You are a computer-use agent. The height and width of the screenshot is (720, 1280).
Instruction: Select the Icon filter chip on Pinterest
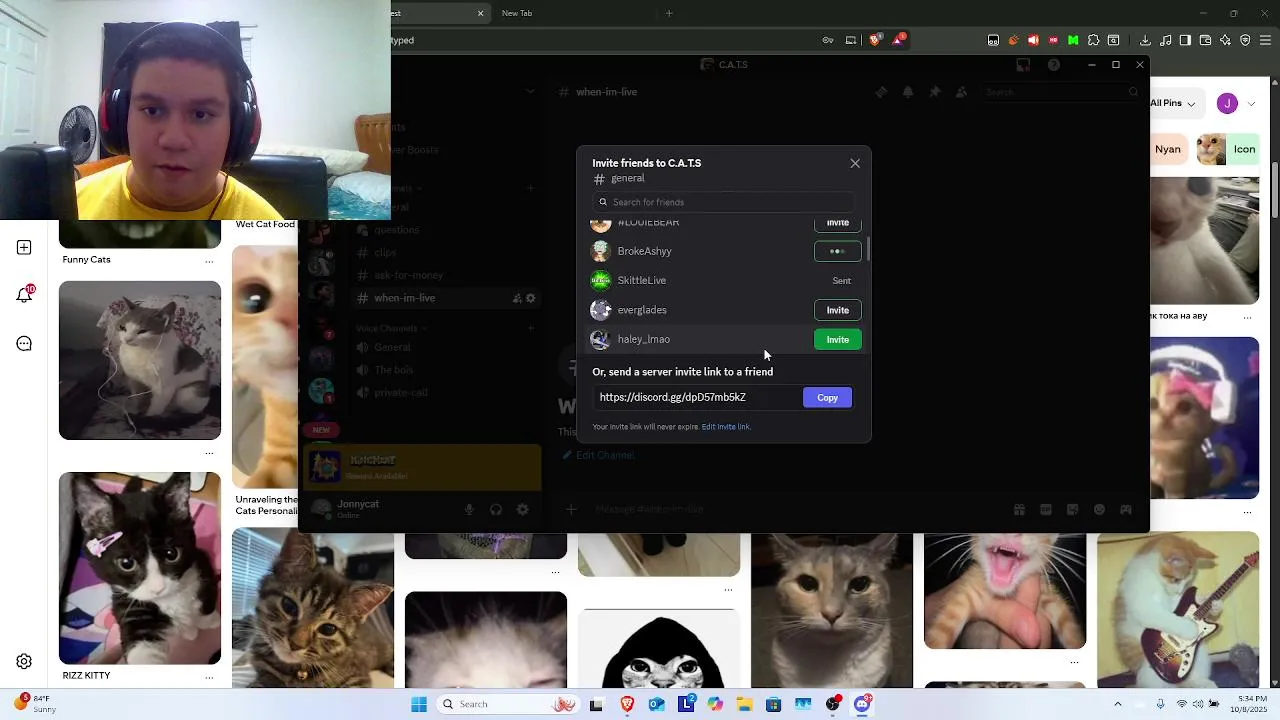click(1228, 149)
